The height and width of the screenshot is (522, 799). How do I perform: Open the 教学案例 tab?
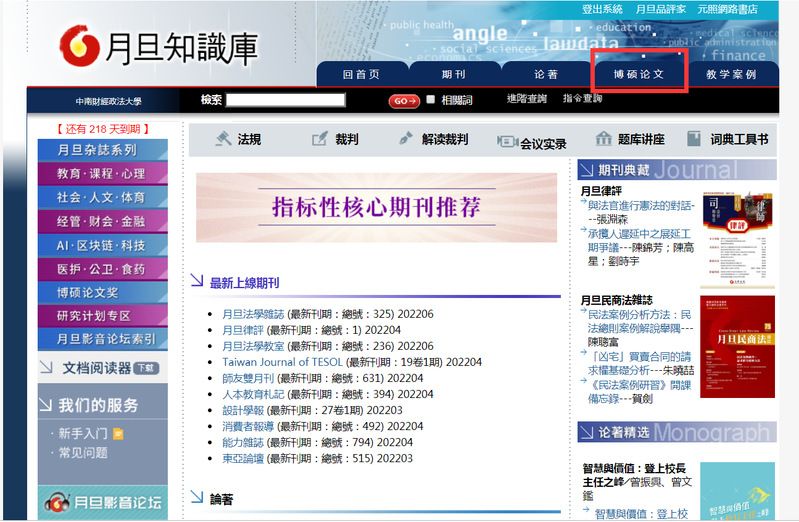click(731, 74)
